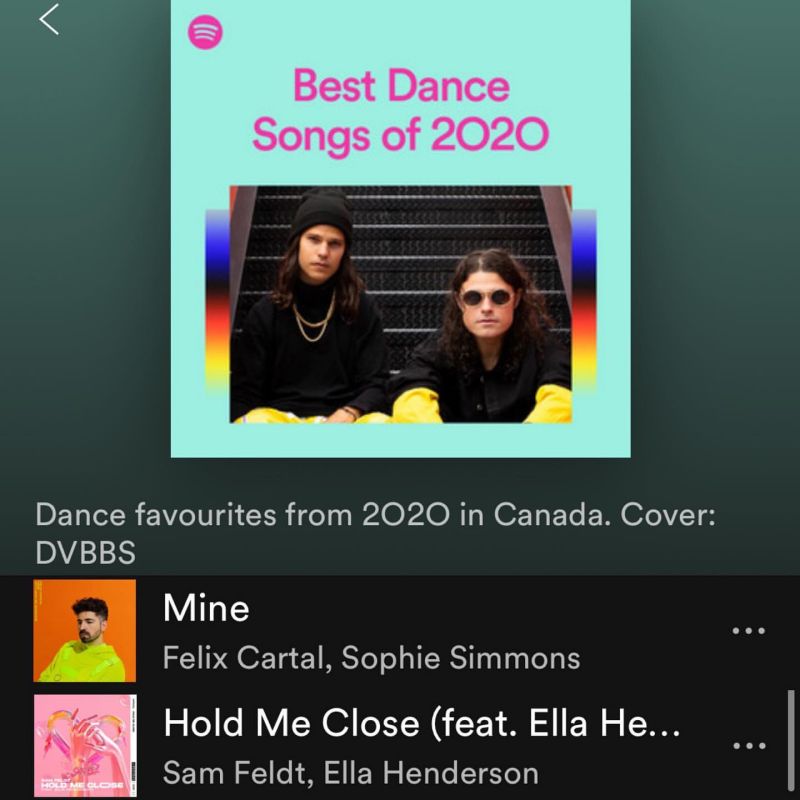The height and width of the screenshot is (800, 800).
Task: Select the Ella Henderson artist name
Action: pos(431,772)
